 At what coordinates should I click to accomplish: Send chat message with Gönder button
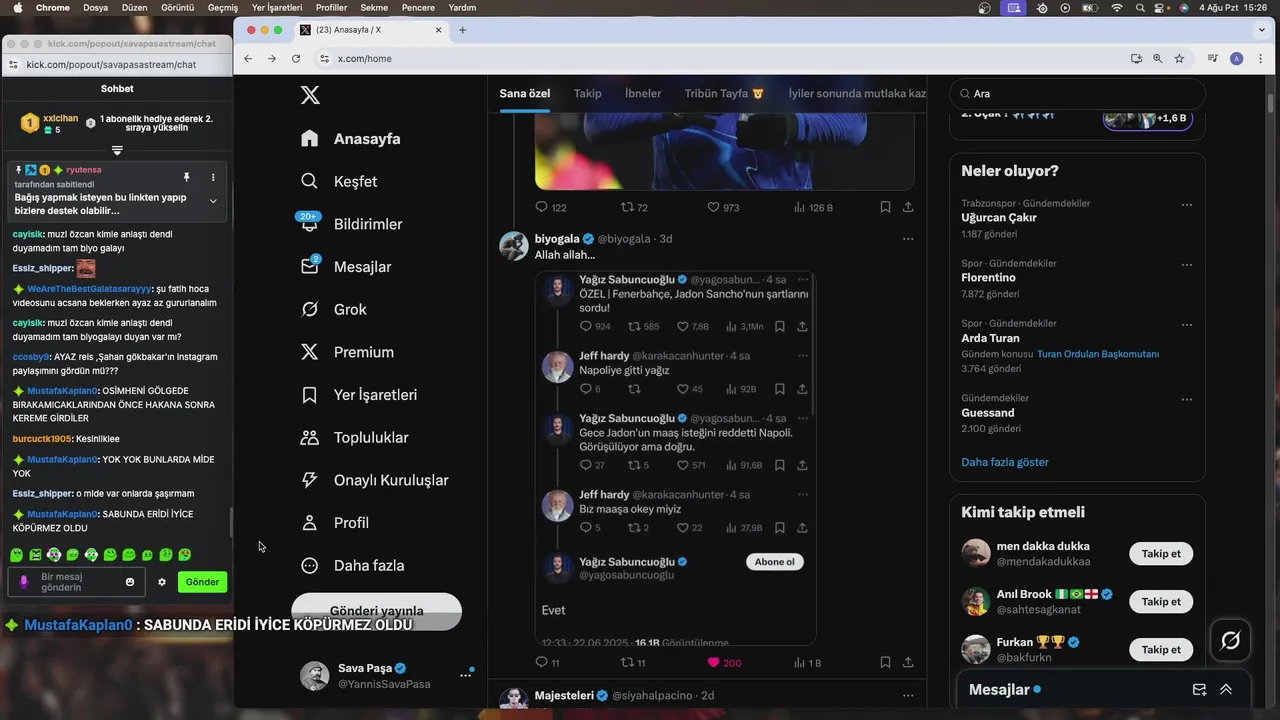(202, 582)
